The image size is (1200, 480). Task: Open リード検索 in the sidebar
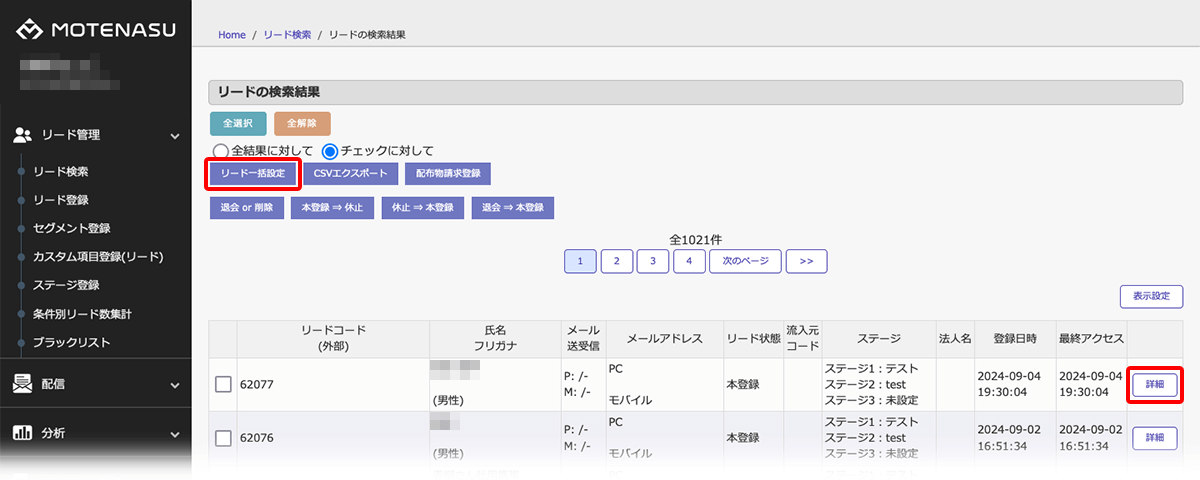tap(61, 172)
